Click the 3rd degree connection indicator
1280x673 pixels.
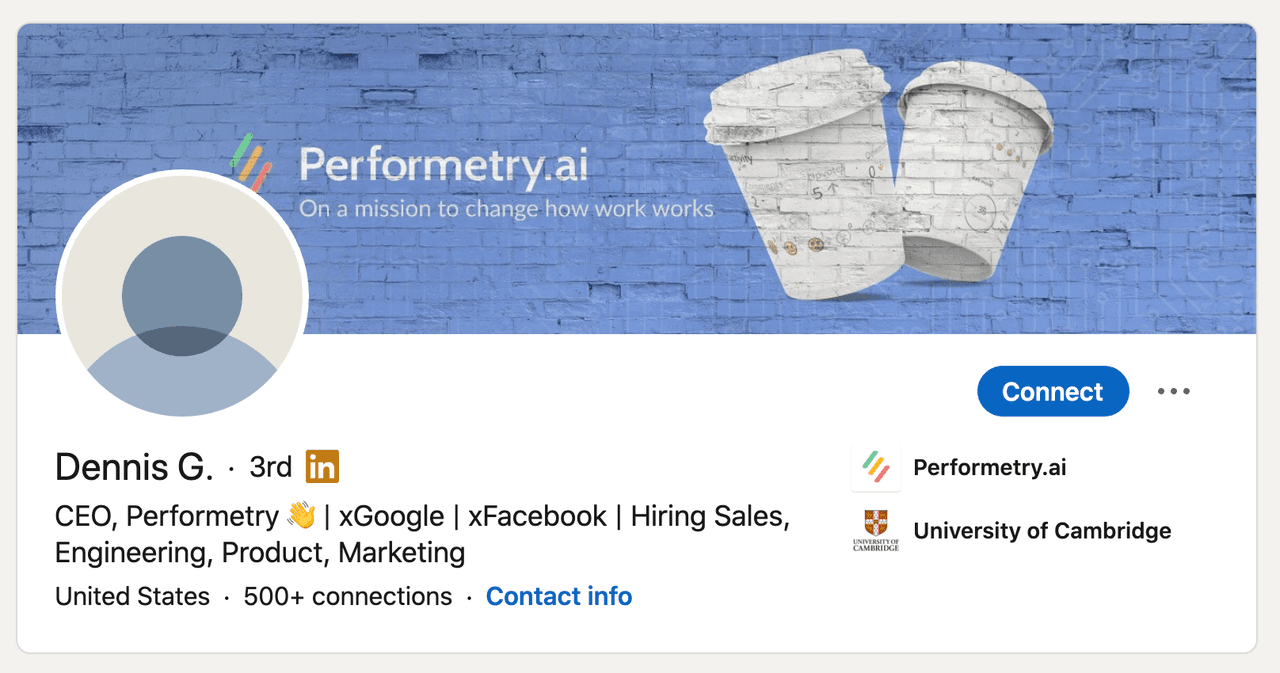[270, 466]
